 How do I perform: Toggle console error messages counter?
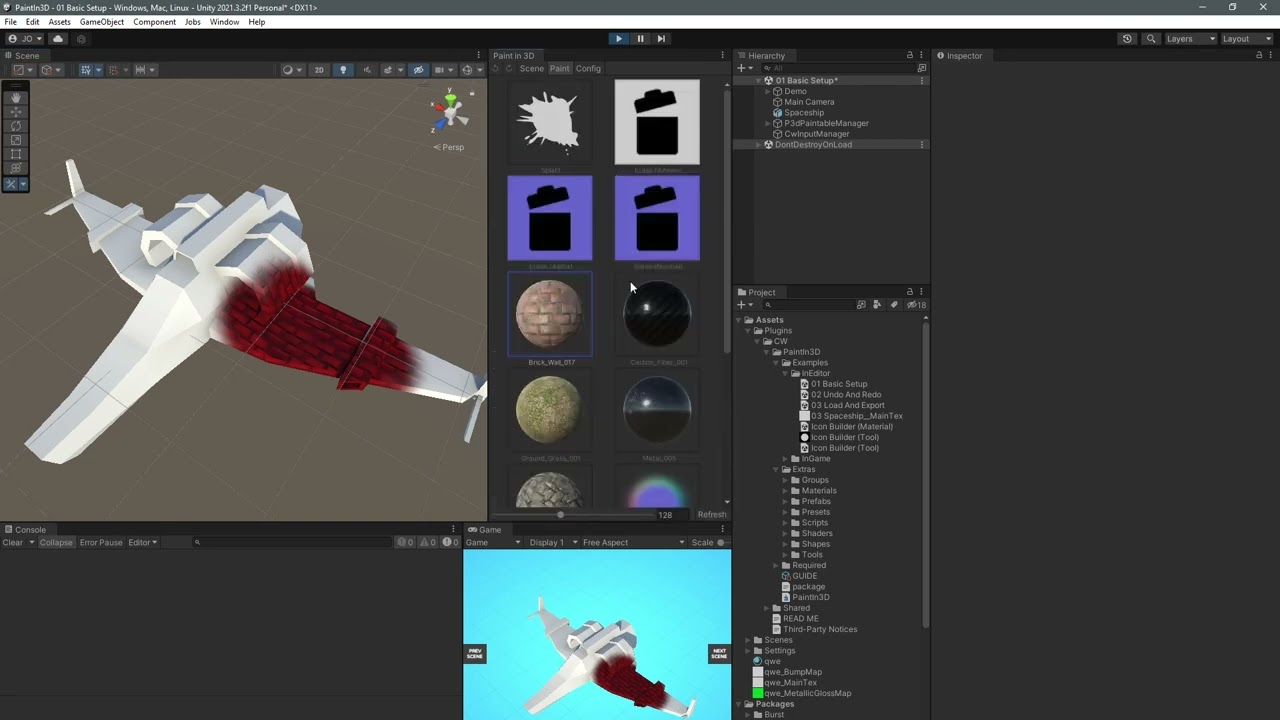[450, 542]
